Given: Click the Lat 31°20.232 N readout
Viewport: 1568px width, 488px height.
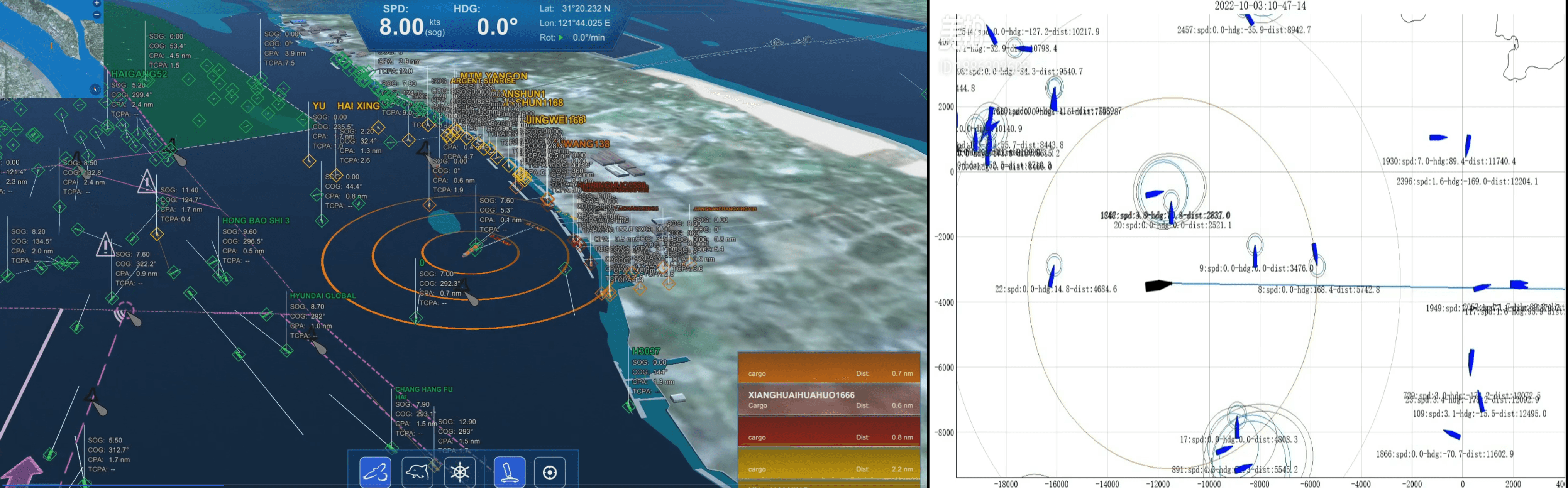Looking at the screenshot, I should click(x=575, y=8).
